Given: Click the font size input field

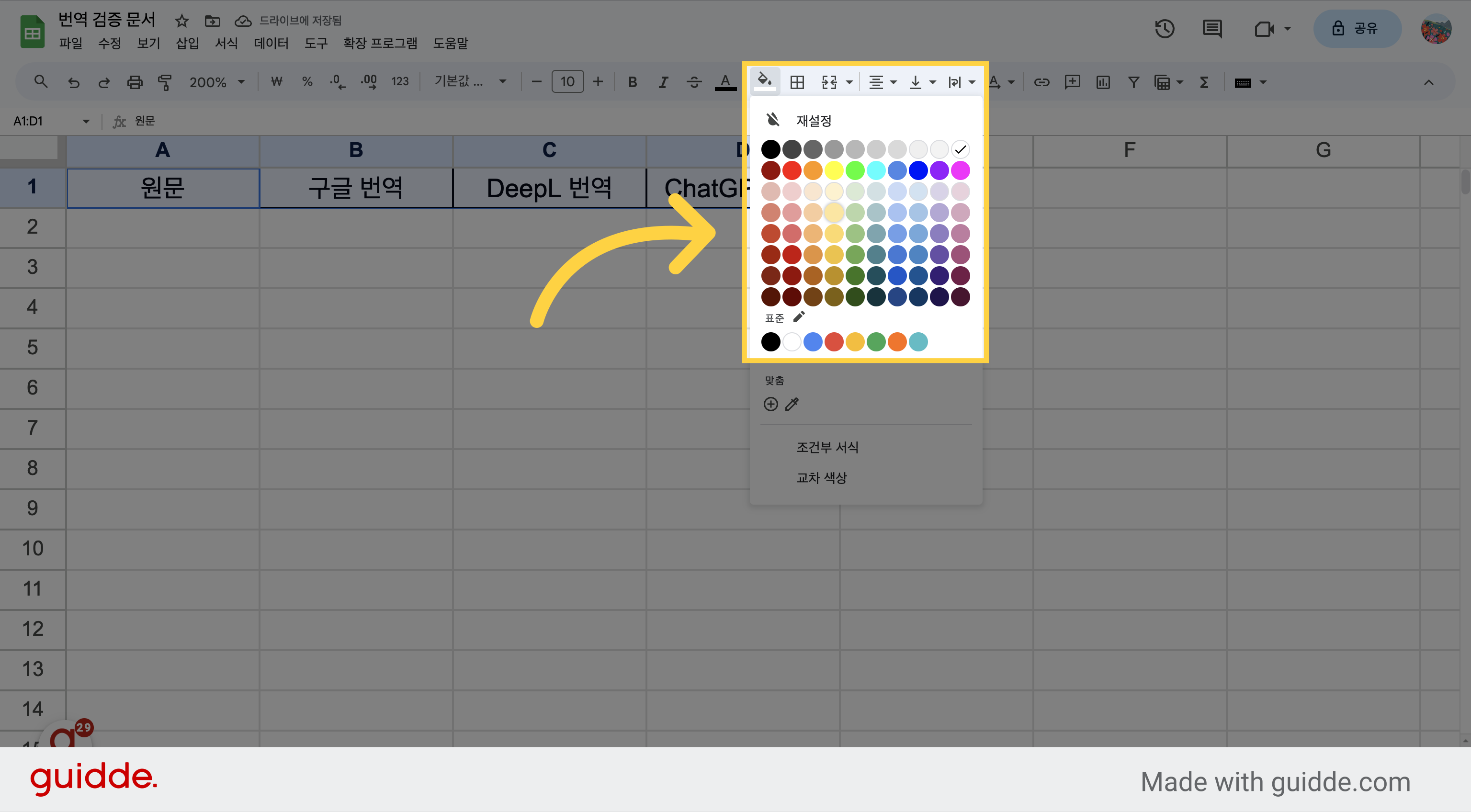Looking at the screenshot, I should [x=567, y=82].
